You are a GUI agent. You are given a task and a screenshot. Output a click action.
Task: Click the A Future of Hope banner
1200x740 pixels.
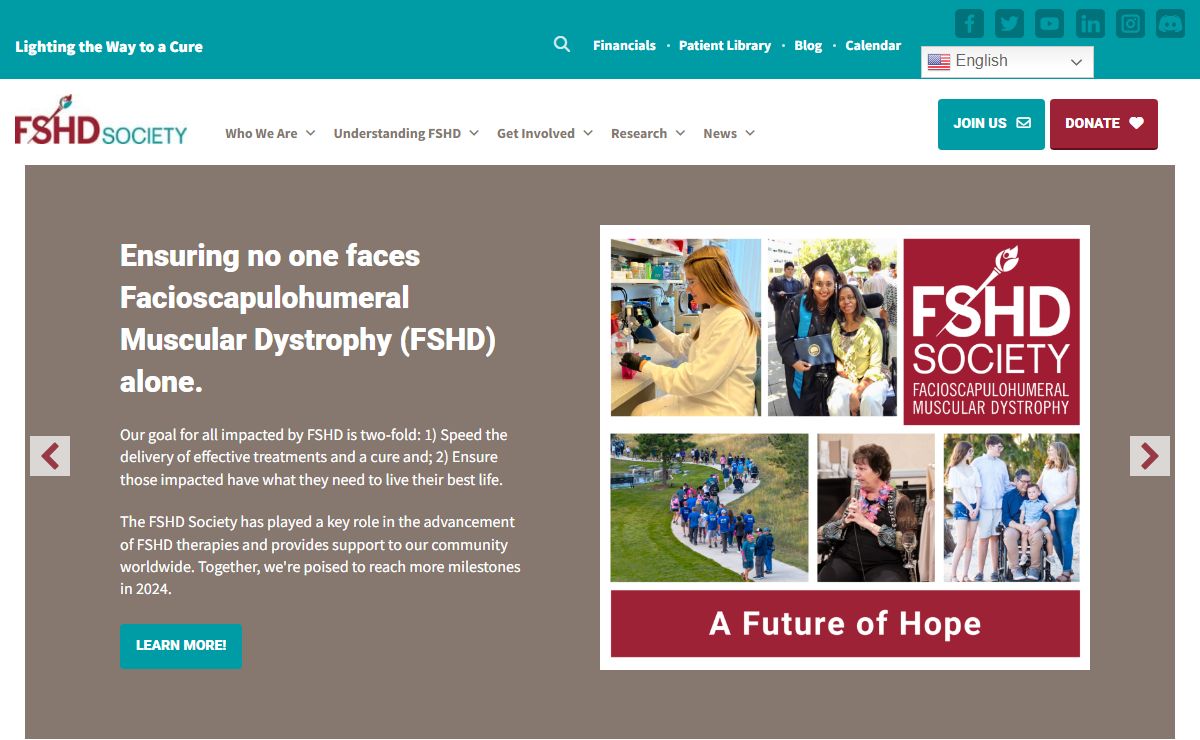[845, 623]
